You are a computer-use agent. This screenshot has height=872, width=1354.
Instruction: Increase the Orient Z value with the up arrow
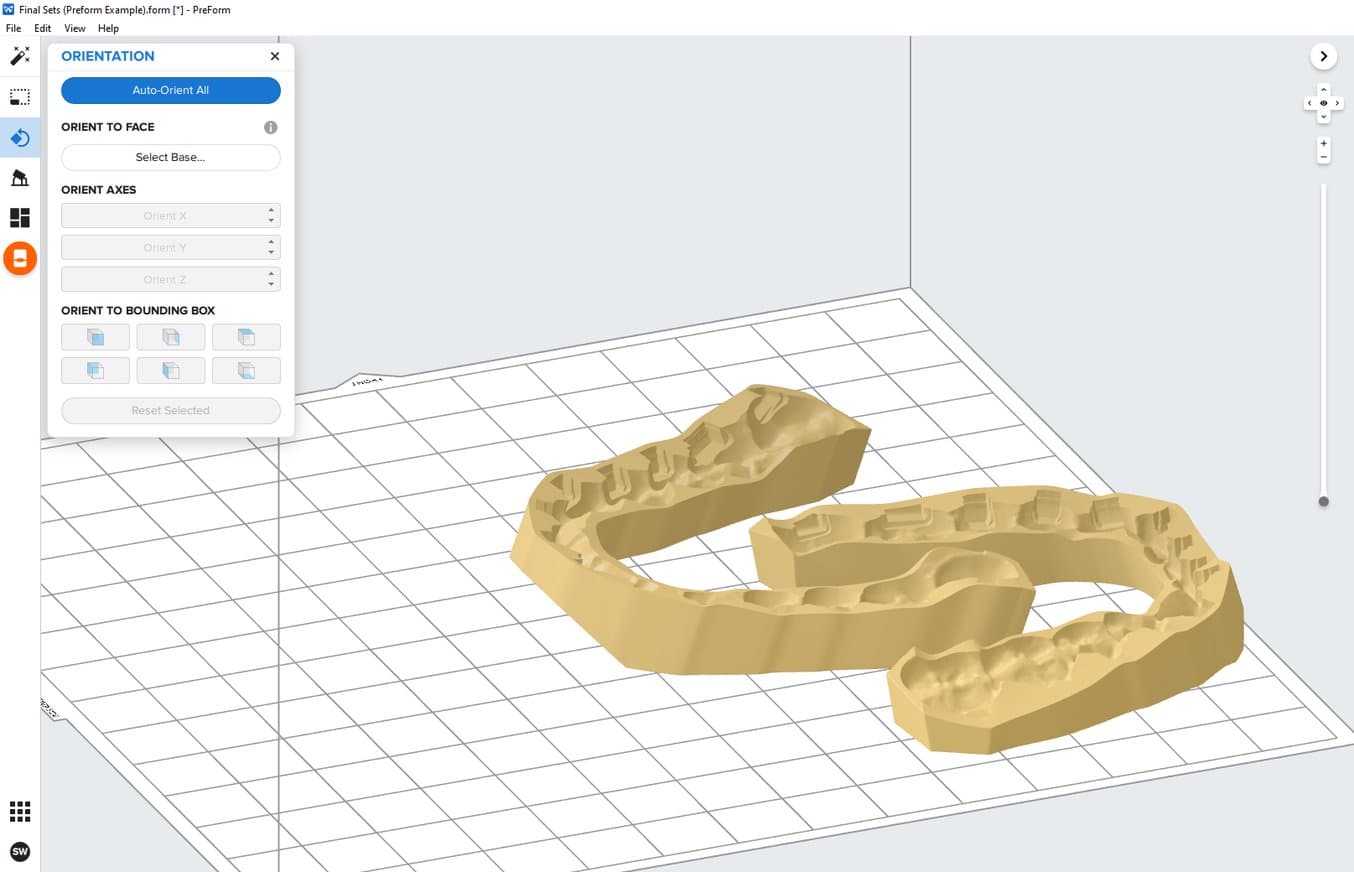272,274
